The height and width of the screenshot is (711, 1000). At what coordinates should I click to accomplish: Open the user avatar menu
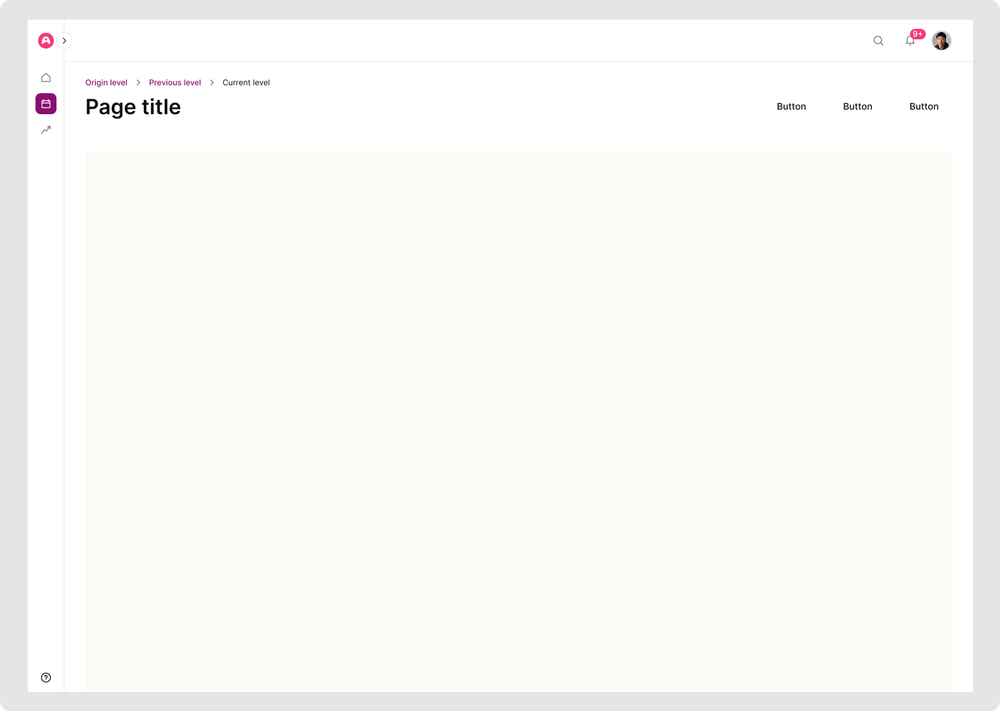pos(941,40)
